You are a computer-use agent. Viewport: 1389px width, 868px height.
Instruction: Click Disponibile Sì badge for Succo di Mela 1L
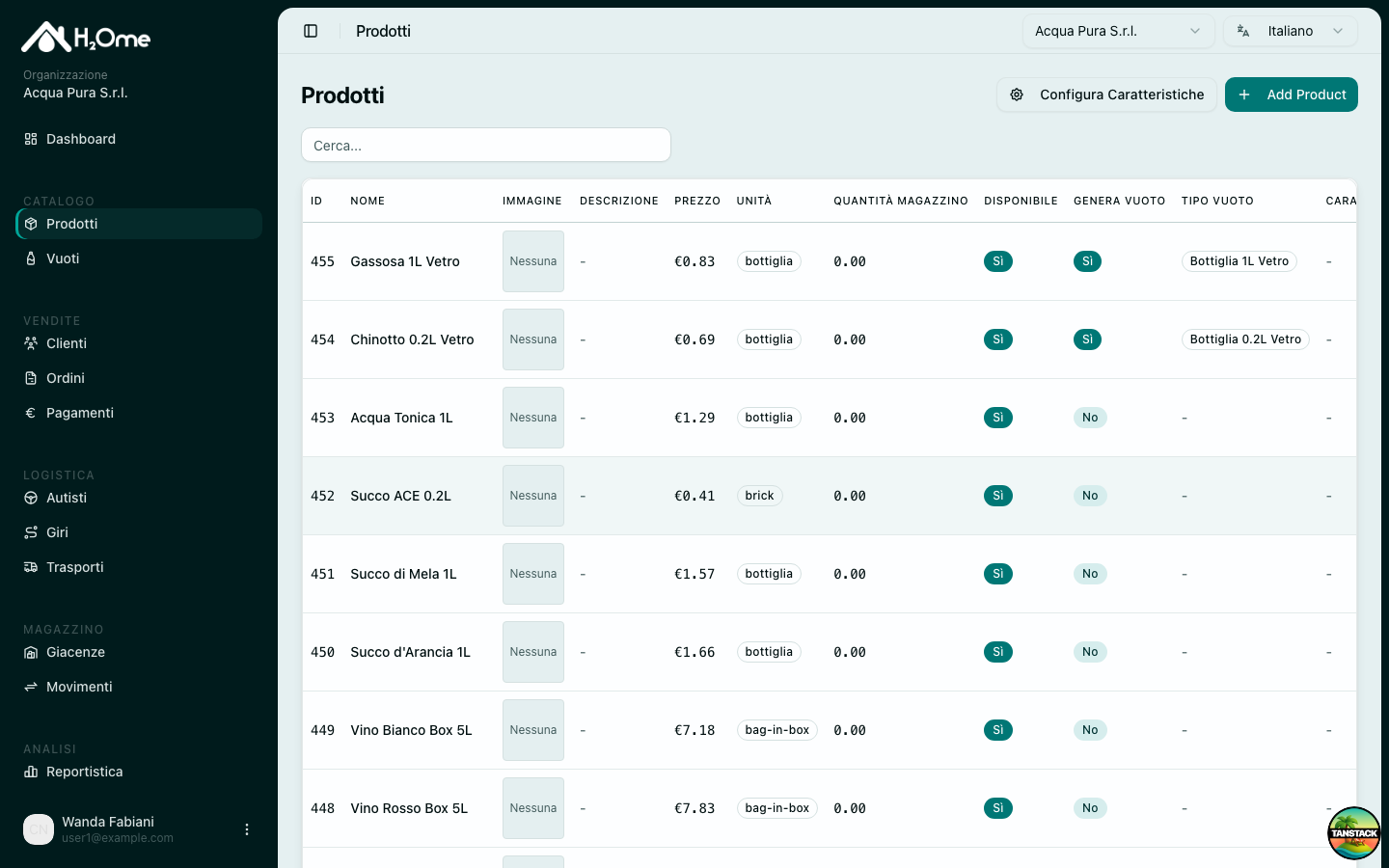click(998, 574)
